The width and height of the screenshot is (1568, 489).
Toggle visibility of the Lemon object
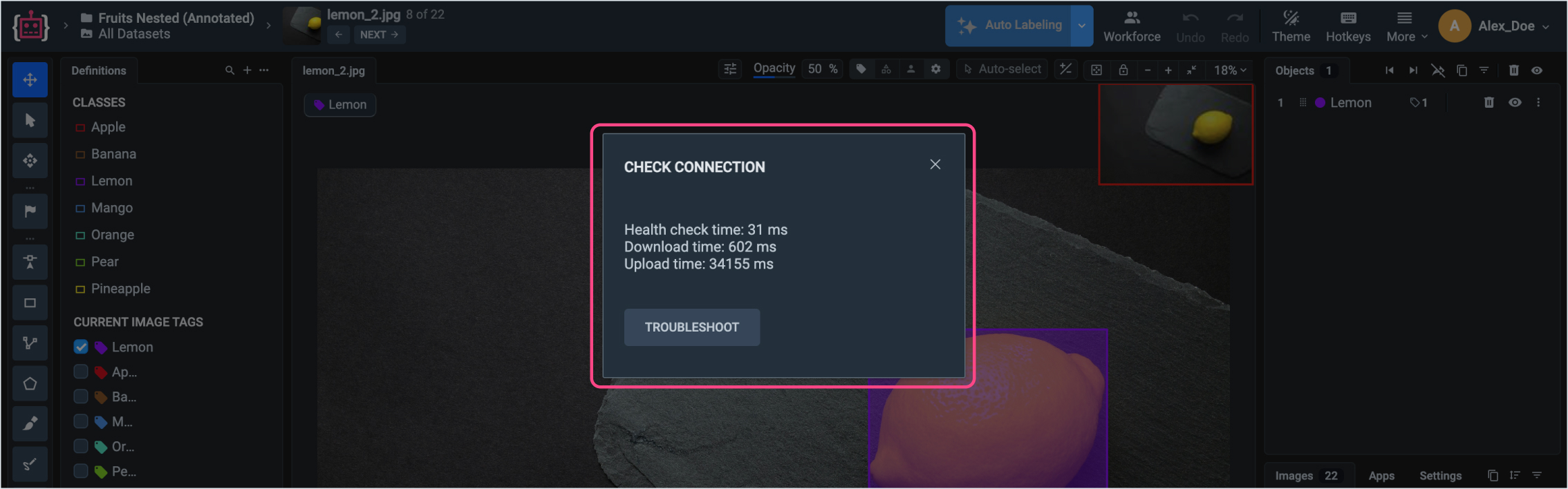[x=1515, y=102]
